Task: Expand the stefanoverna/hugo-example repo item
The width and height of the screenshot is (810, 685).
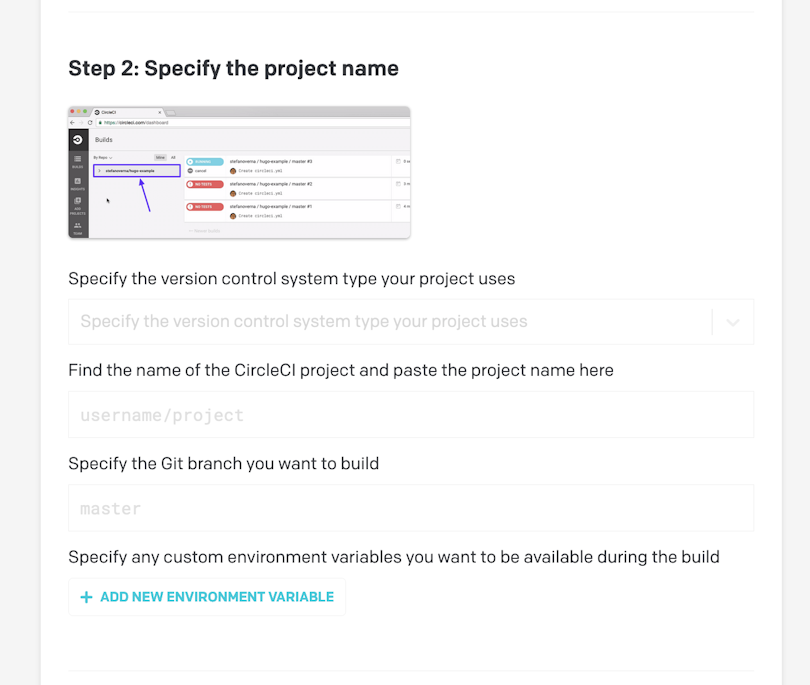Action: [x=137, y=170]
